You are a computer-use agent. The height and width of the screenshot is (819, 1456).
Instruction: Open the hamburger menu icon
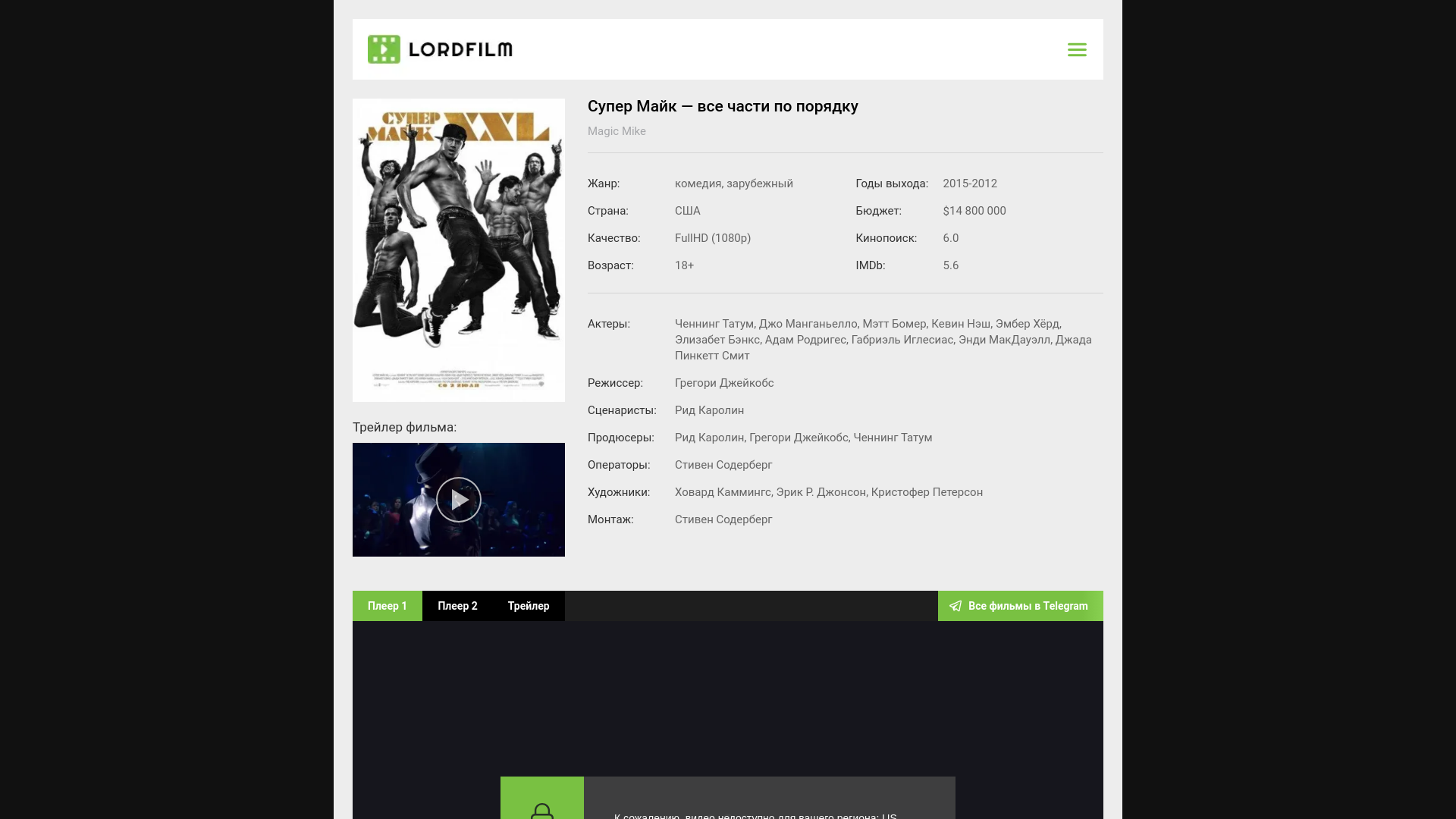pyautogui.click(x=1077, y=49)
